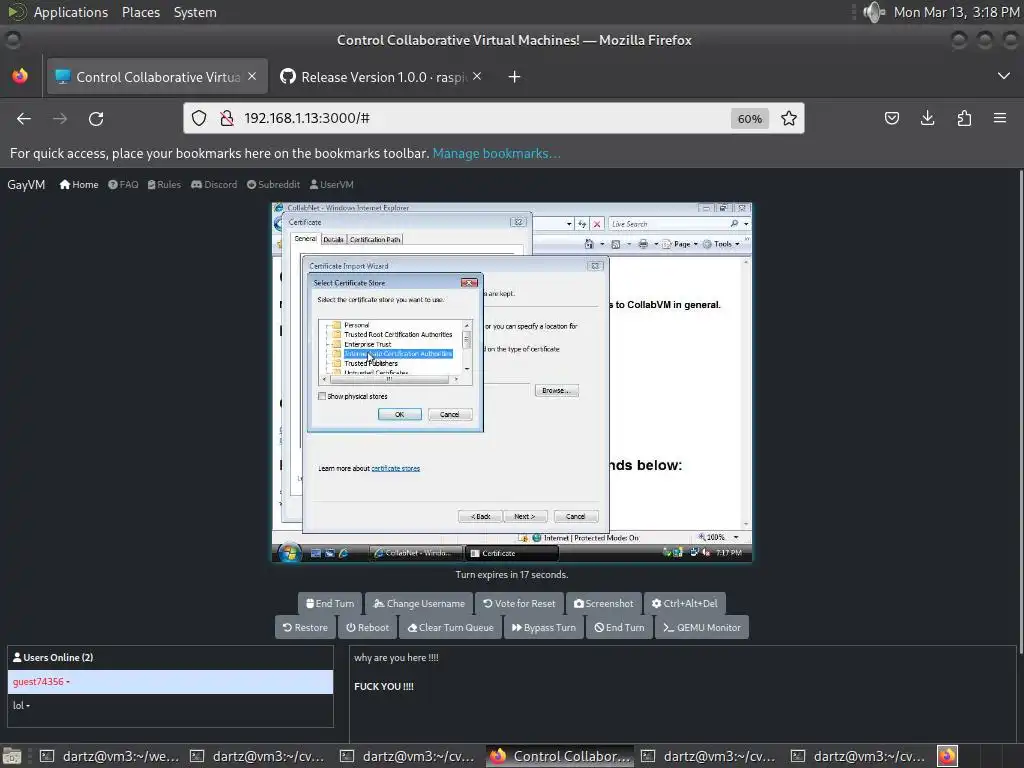Click the show desktop icon in bottom panel

(12, 756)
